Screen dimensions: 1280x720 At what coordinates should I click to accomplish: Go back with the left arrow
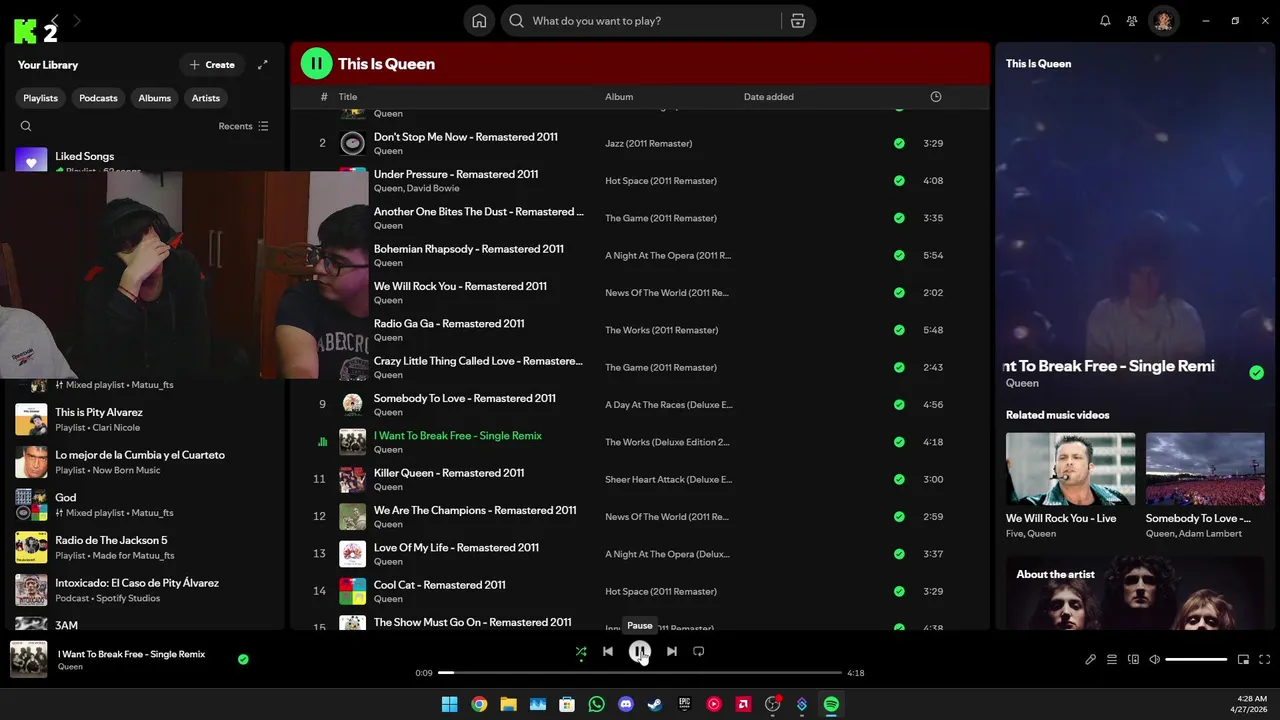point(56,20)
